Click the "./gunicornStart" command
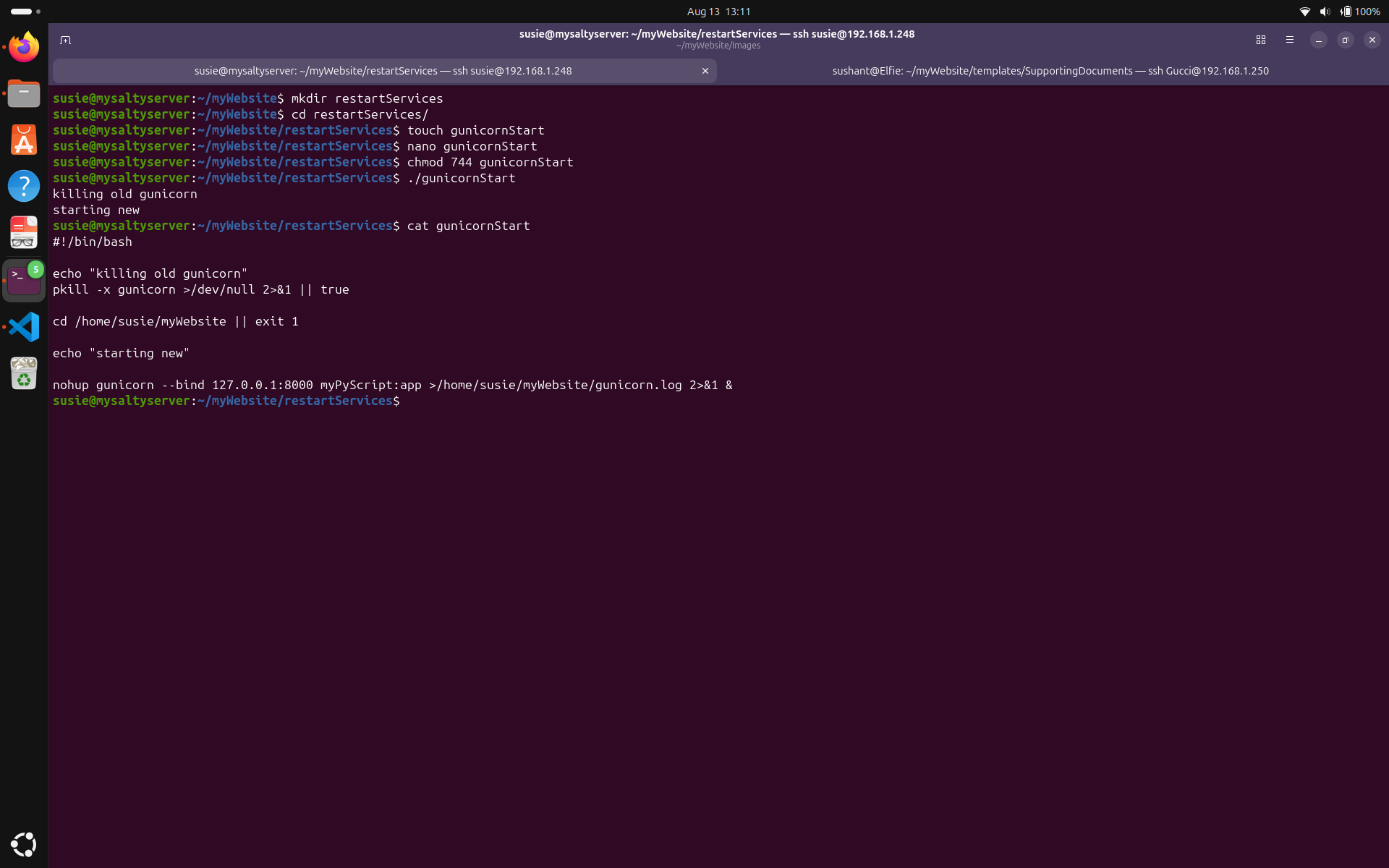 click(x=462, y=179)
